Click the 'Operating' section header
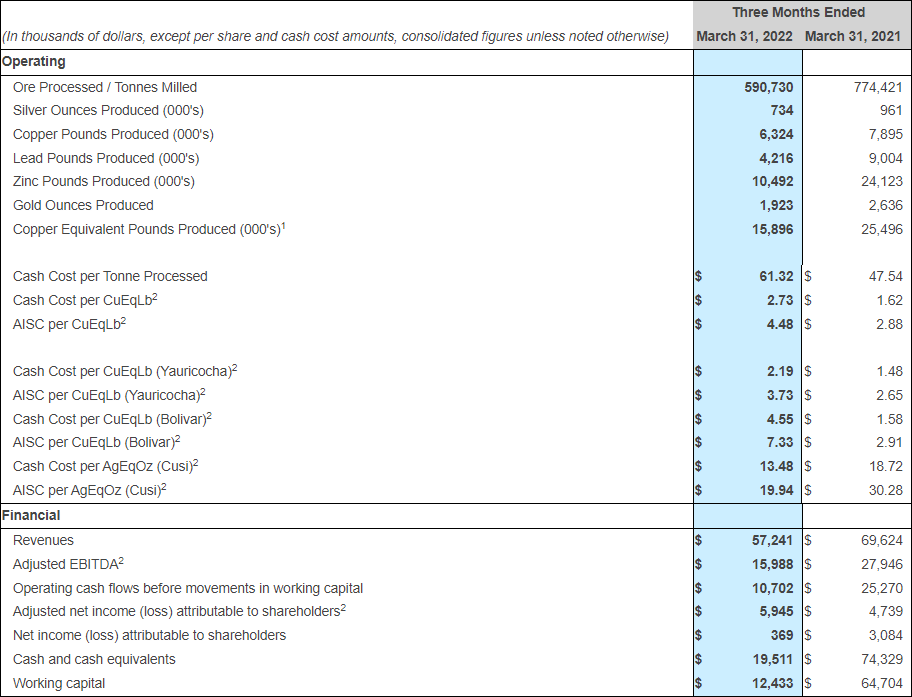Image resolution: width=912 pixels, height=697 pixels. (x=34, y=62)
